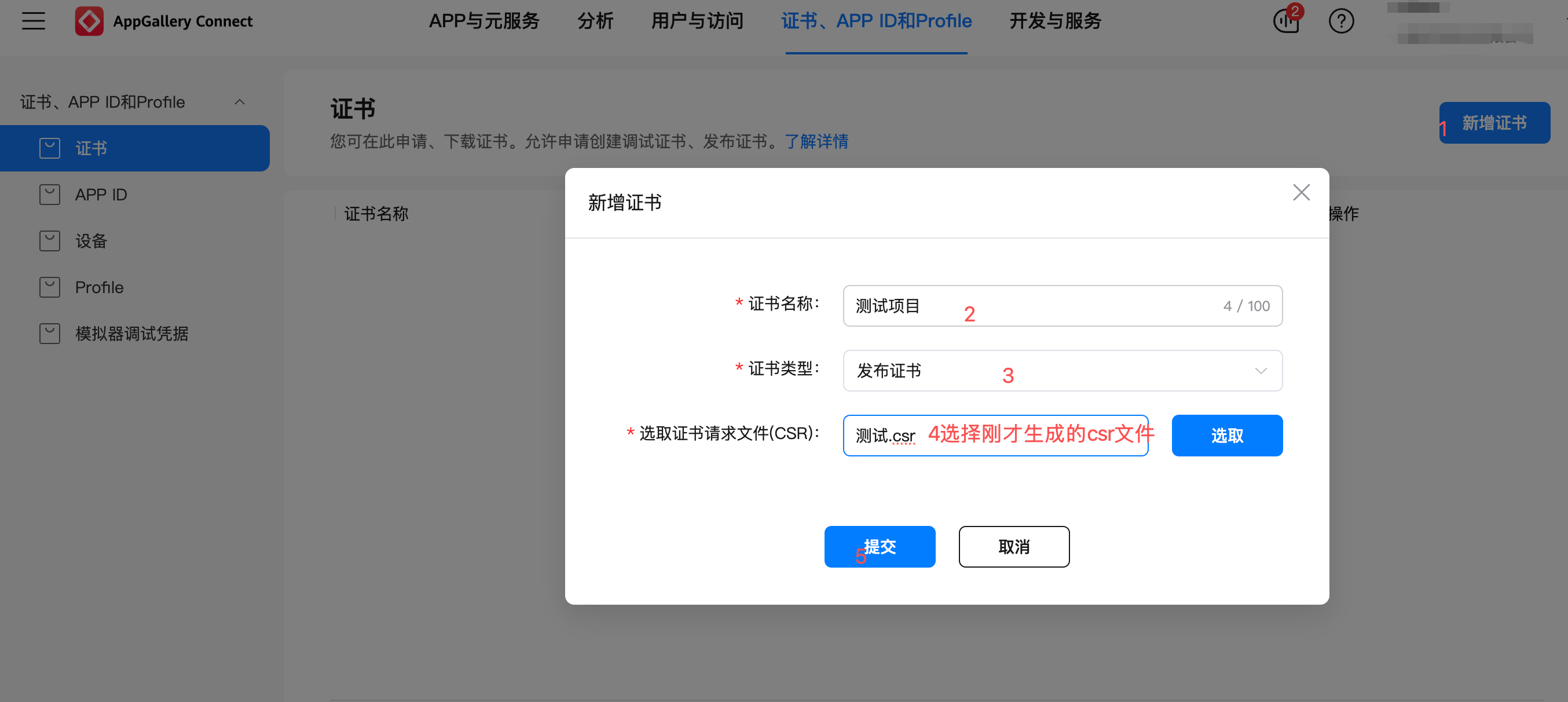
Task: Click the AppGallery Connect logo
Action: pyautogui.click(x=89, y=21)
